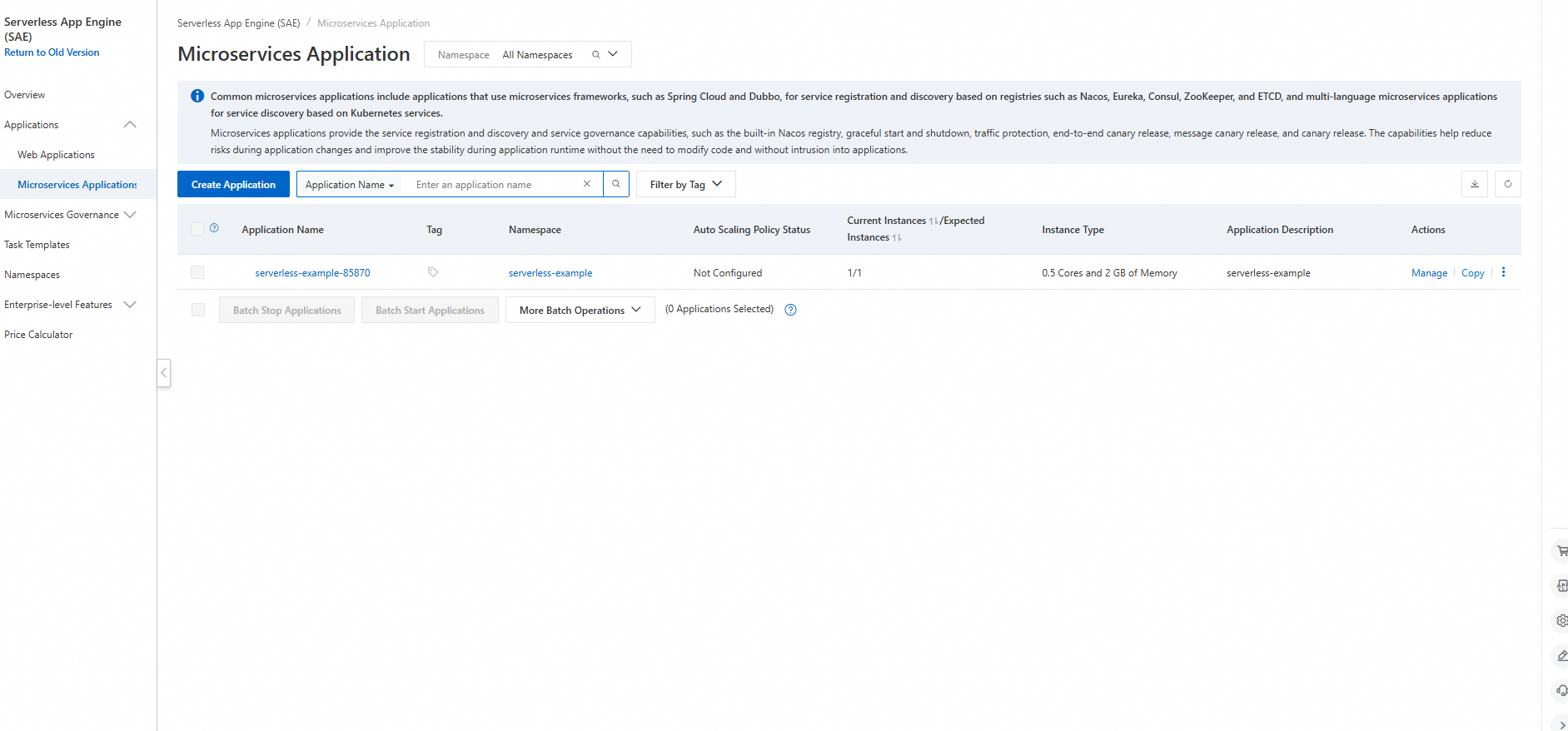
Task: Expand the Microservices Governance sidebar section
Action: (x=130, y=214)
